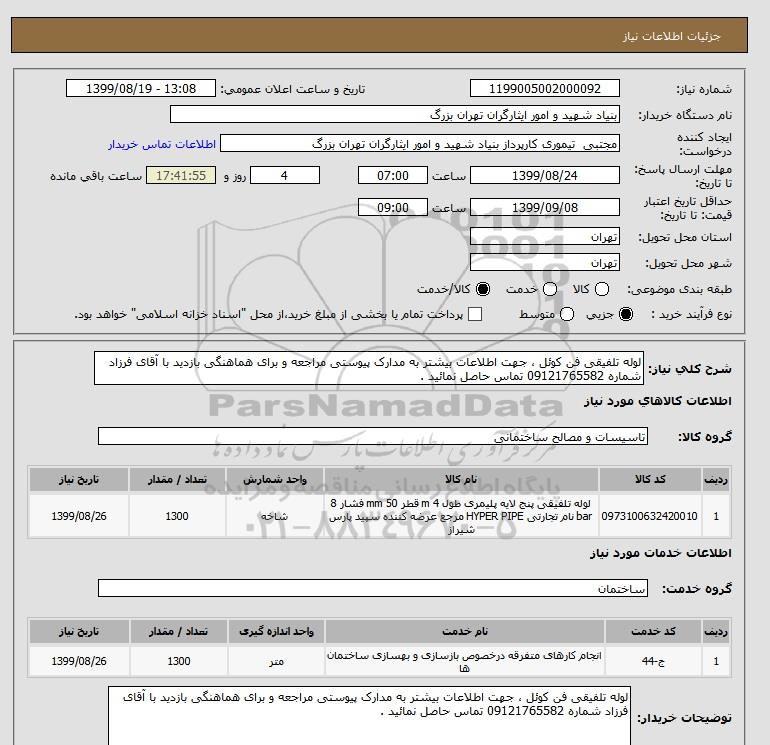Click the شرح کلی نیاز text box
This screenshot has width=770, height=745.
[x=369, y=368]
